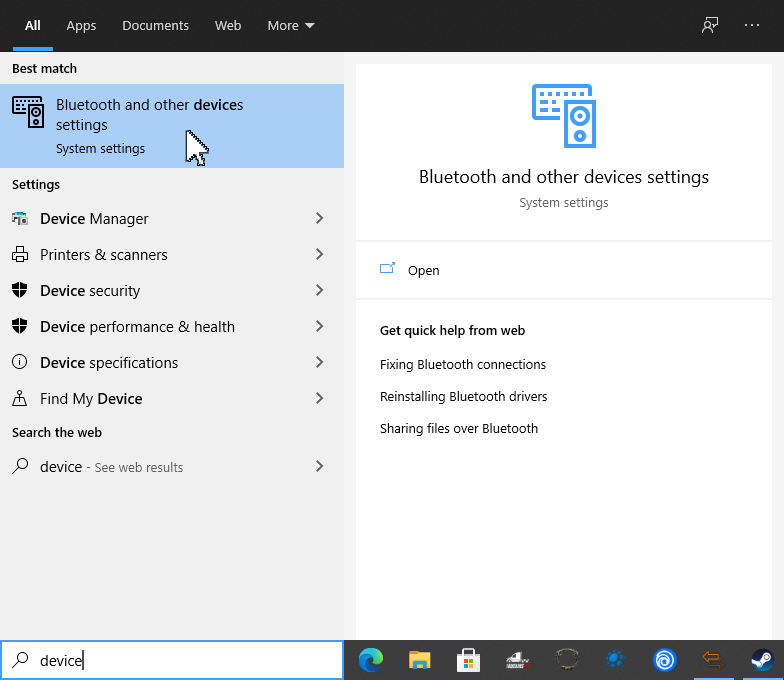
Task: Open the Ubisoft Connect taskbar icon
Action: (664, 660)
